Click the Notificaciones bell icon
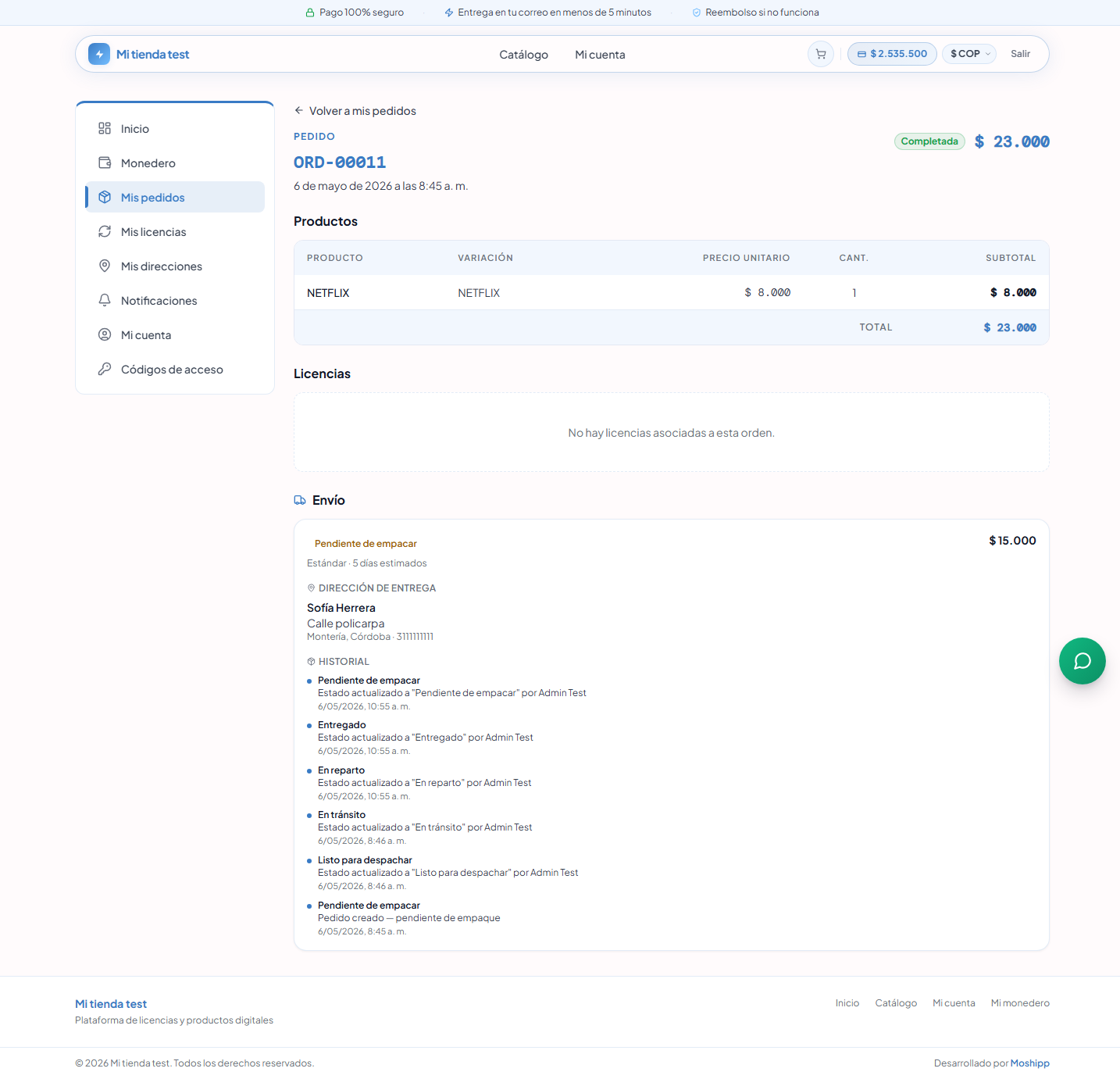The image size is (1120, 1079). (105, 300)
